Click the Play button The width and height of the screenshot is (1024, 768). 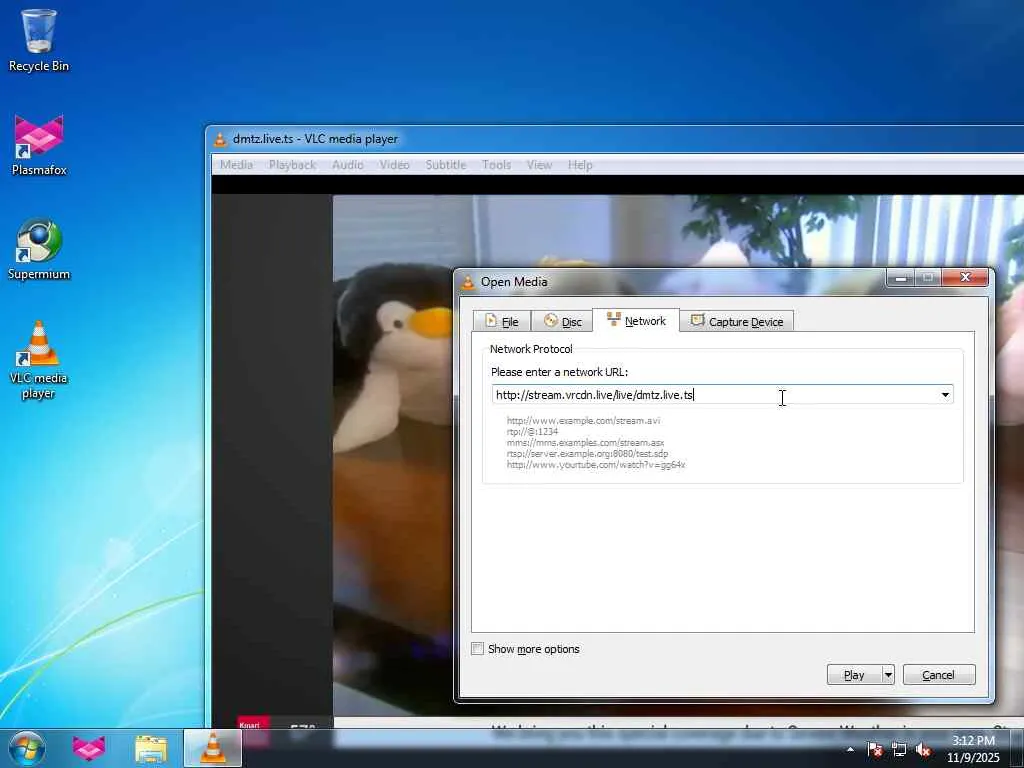click(x=854, y=675)
